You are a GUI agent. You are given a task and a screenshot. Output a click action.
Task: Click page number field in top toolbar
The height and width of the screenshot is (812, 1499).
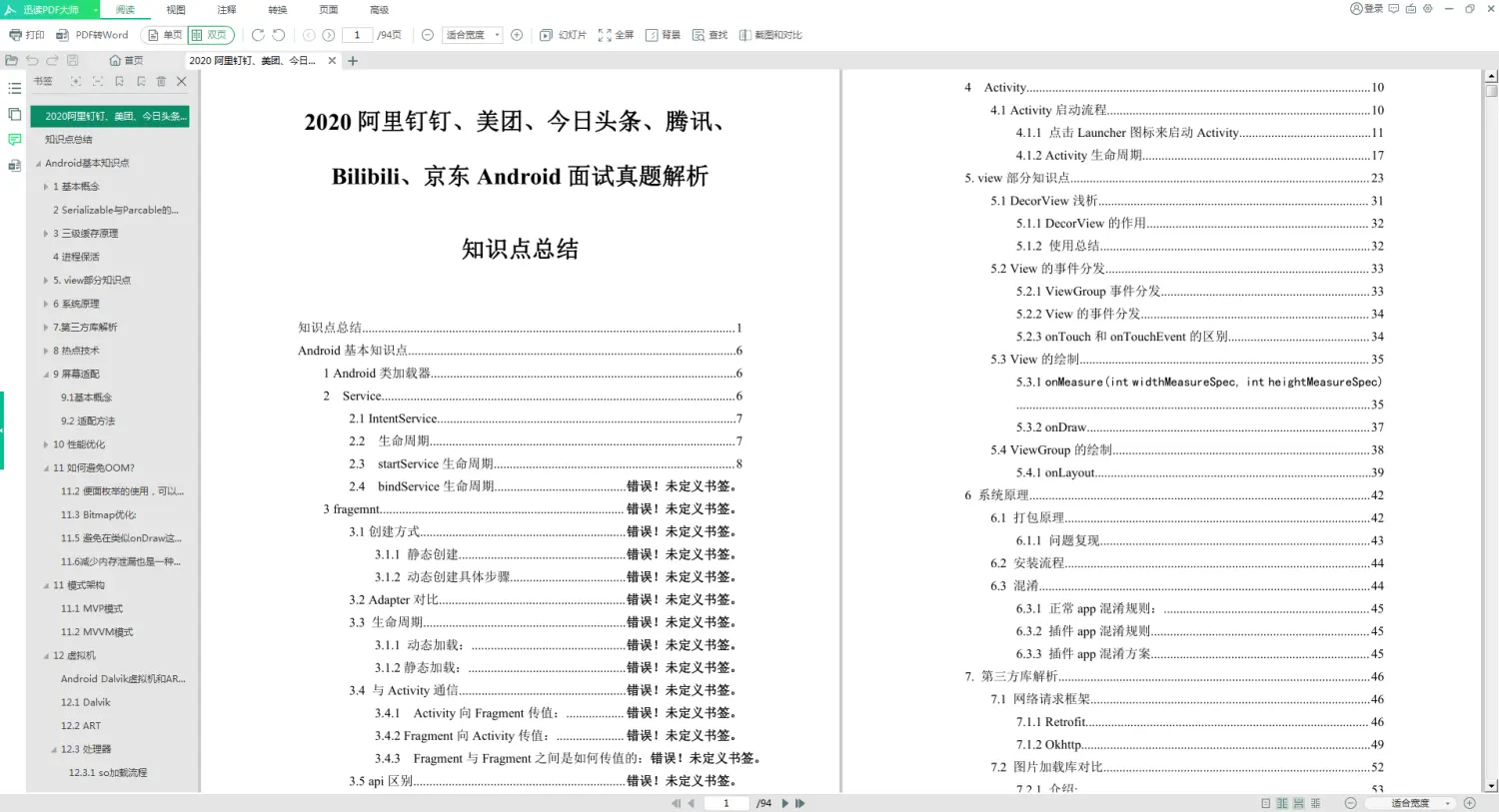(357, 35)
